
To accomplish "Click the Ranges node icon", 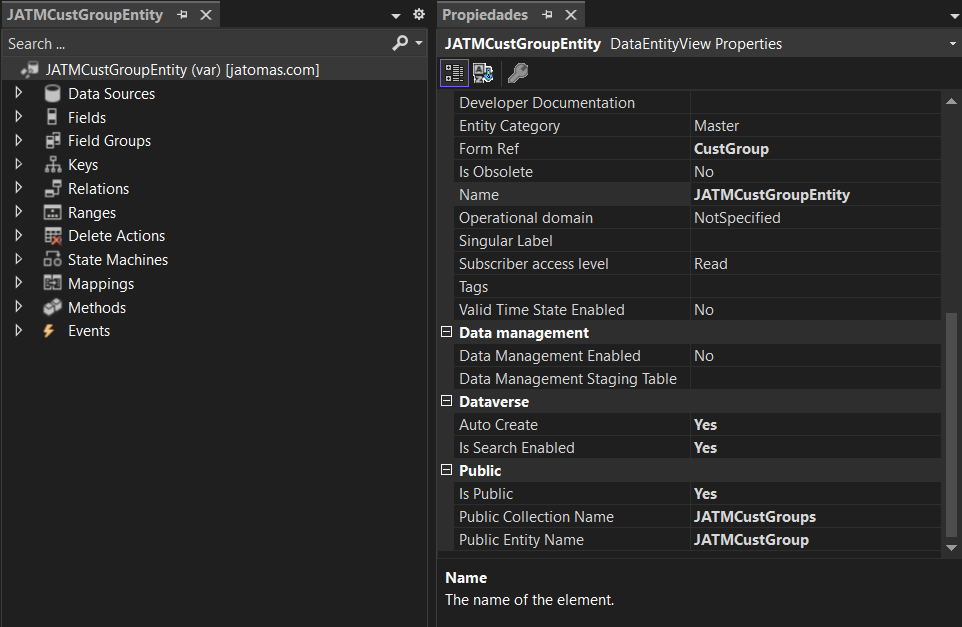I will click(53, 212).
